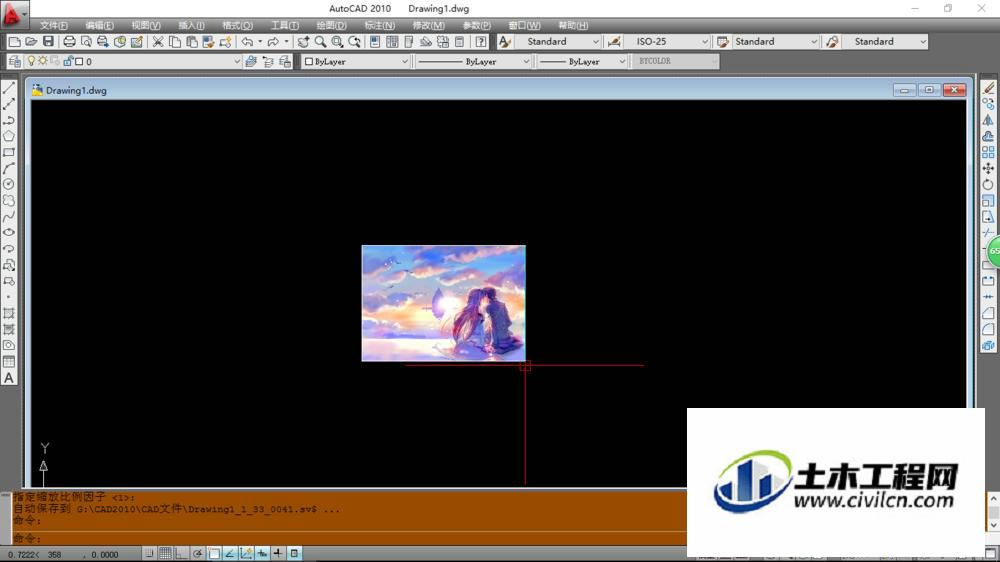
Task: Open the 文件(F) menu
Action: tap(54, 26)
